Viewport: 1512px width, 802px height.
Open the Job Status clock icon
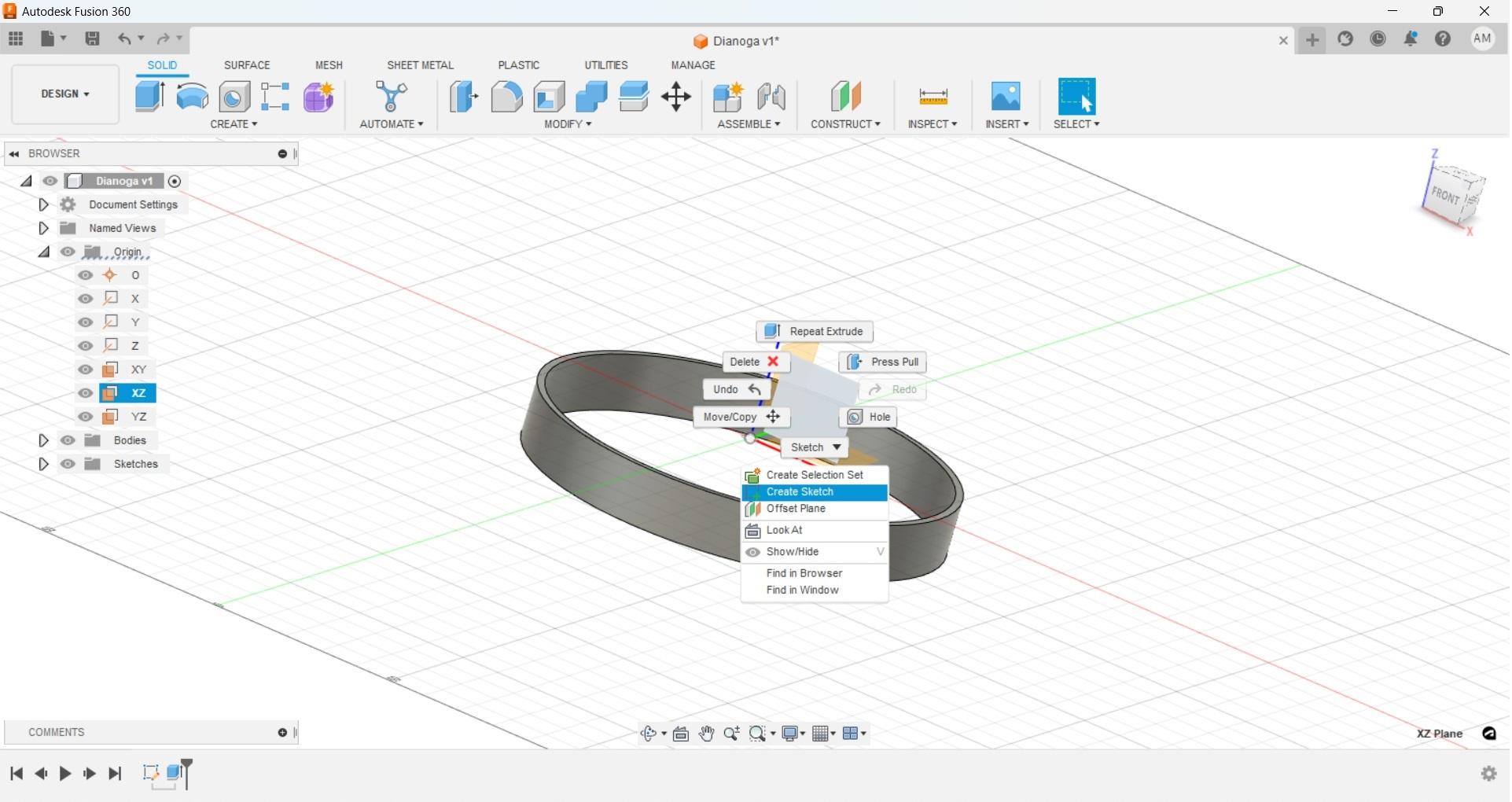[1378, 39]
